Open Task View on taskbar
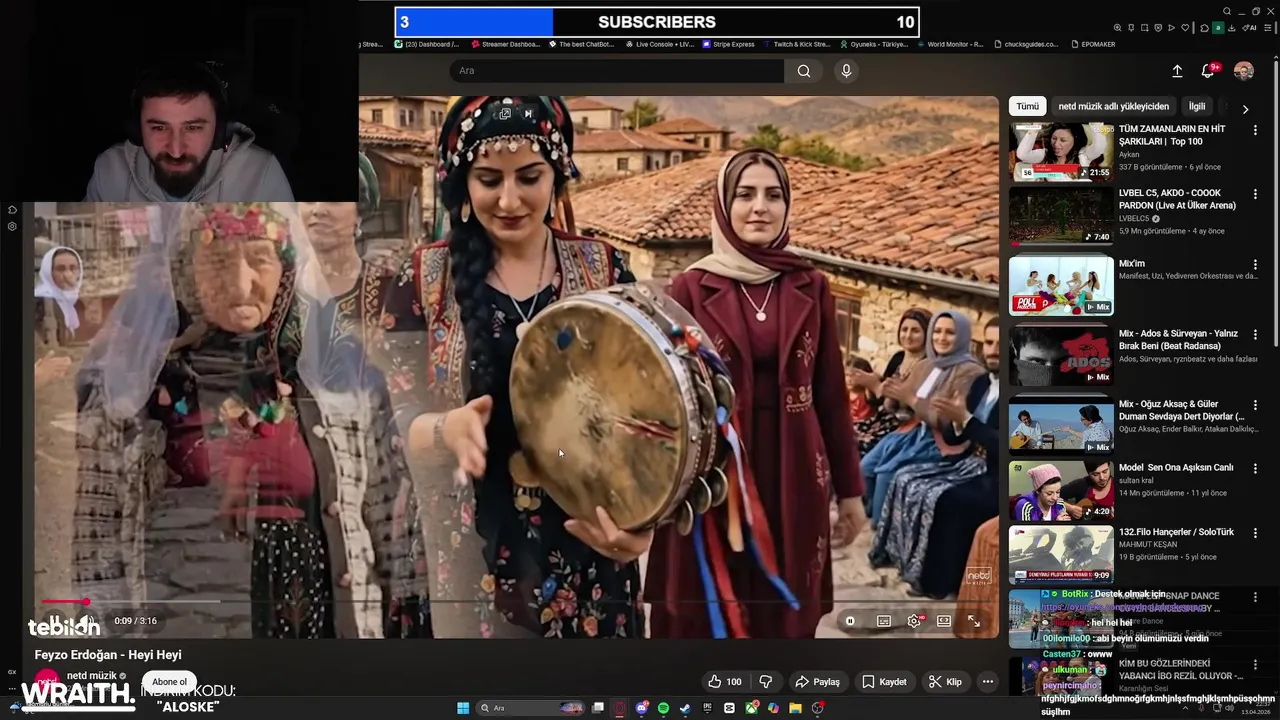 tap(598, 708)
